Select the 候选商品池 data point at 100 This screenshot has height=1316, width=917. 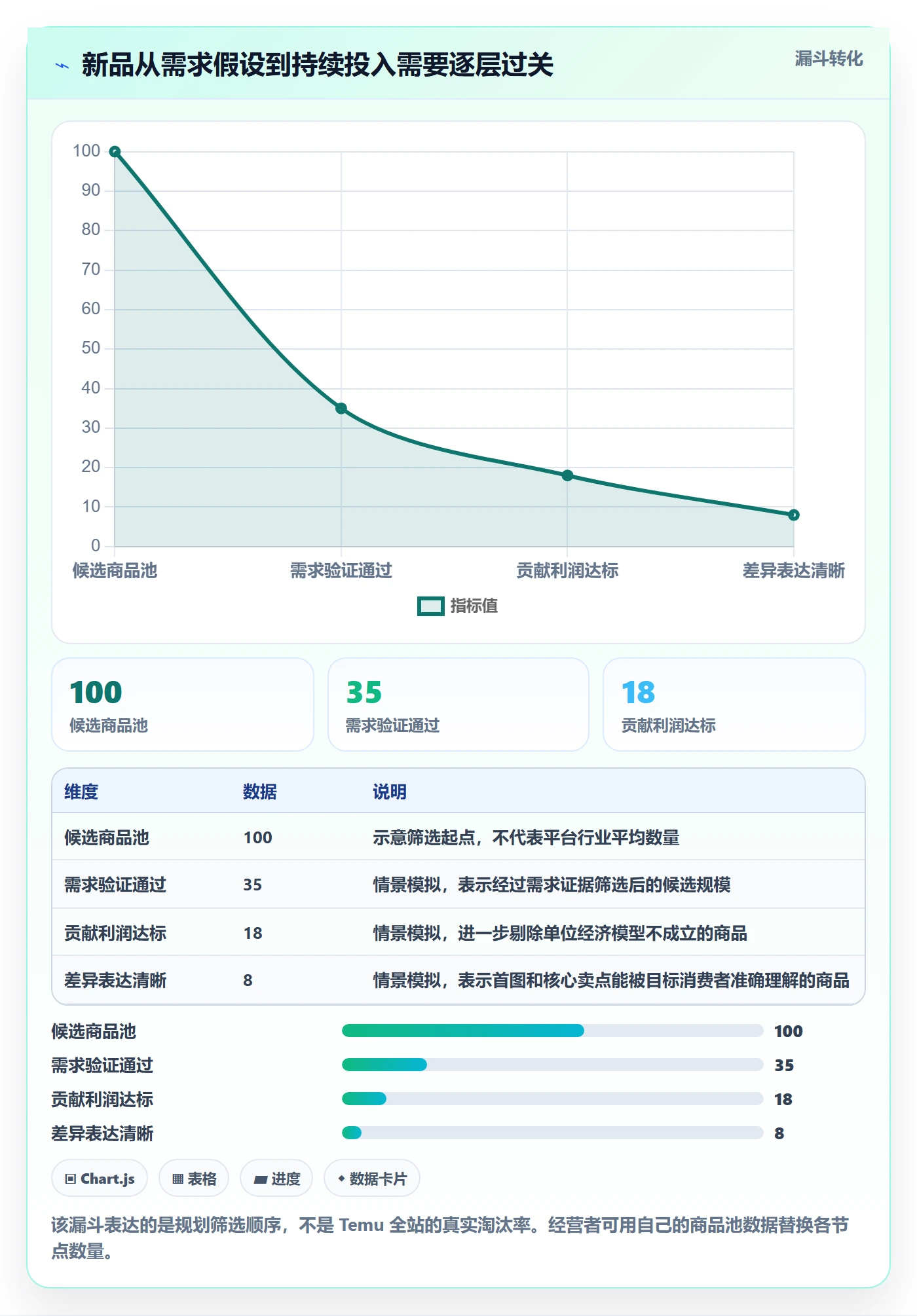pyautogui.click(x=115, y=152)
